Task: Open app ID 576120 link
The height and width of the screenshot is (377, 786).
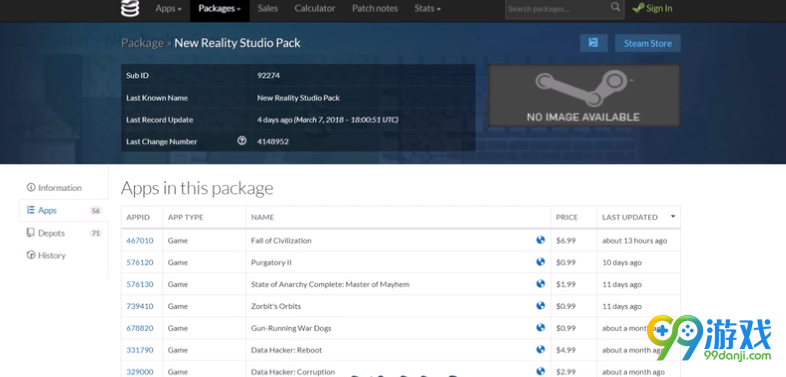Action: 140,262
